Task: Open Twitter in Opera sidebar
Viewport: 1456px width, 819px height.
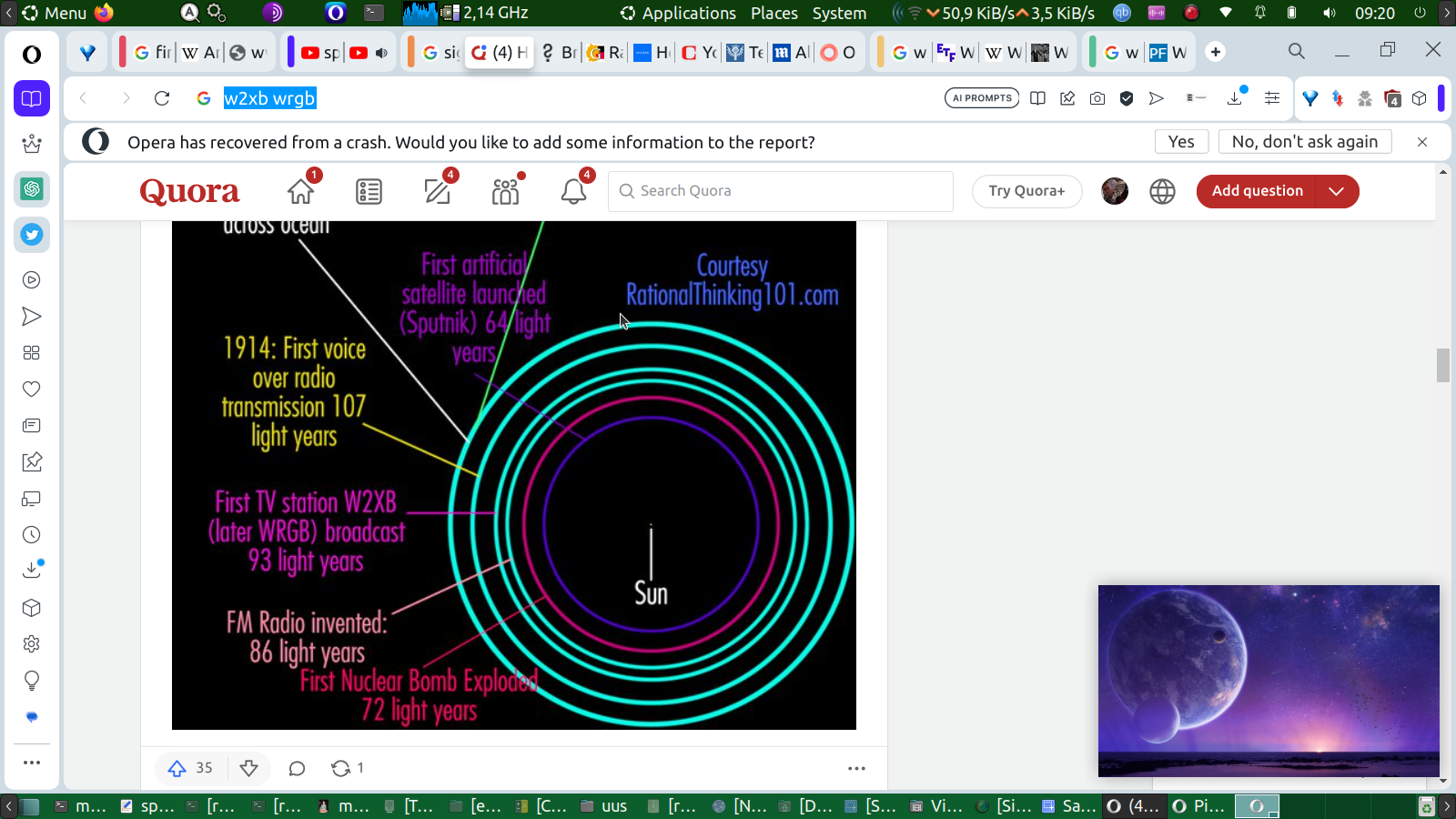Action: [32, 235]
